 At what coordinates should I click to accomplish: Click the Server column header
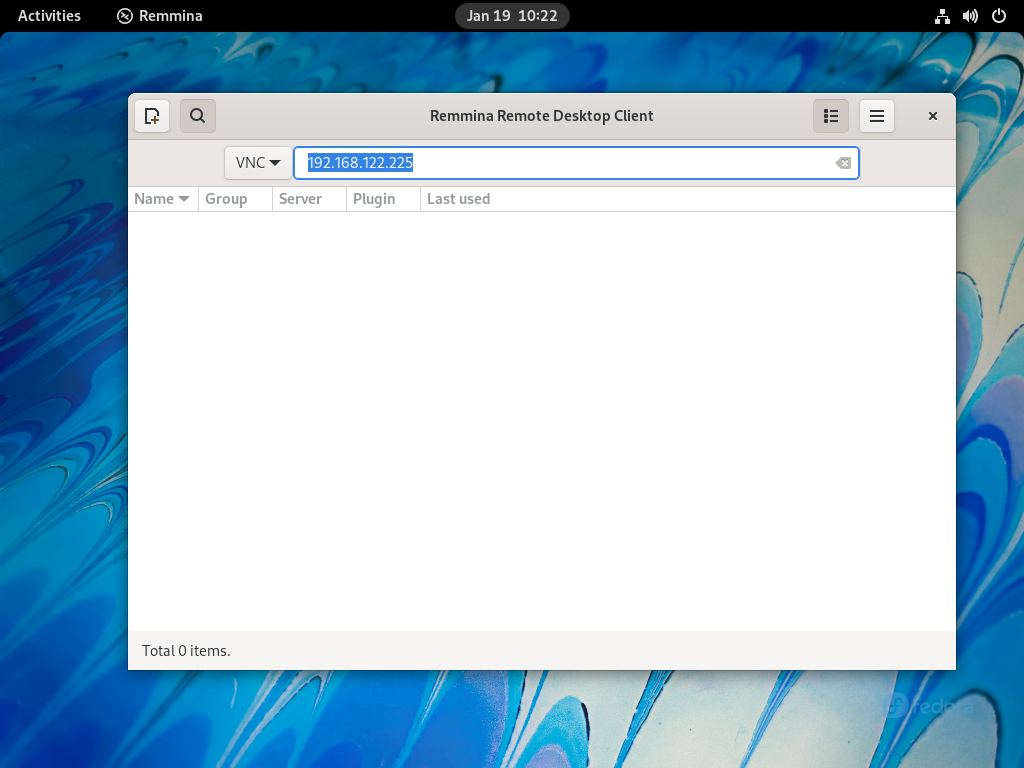tap(309, 199)
